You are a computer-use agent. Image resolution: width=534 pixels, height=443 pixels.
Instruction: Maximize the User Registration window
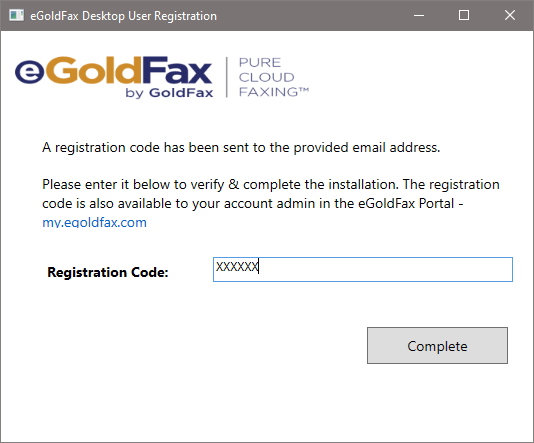pos(464,15)
